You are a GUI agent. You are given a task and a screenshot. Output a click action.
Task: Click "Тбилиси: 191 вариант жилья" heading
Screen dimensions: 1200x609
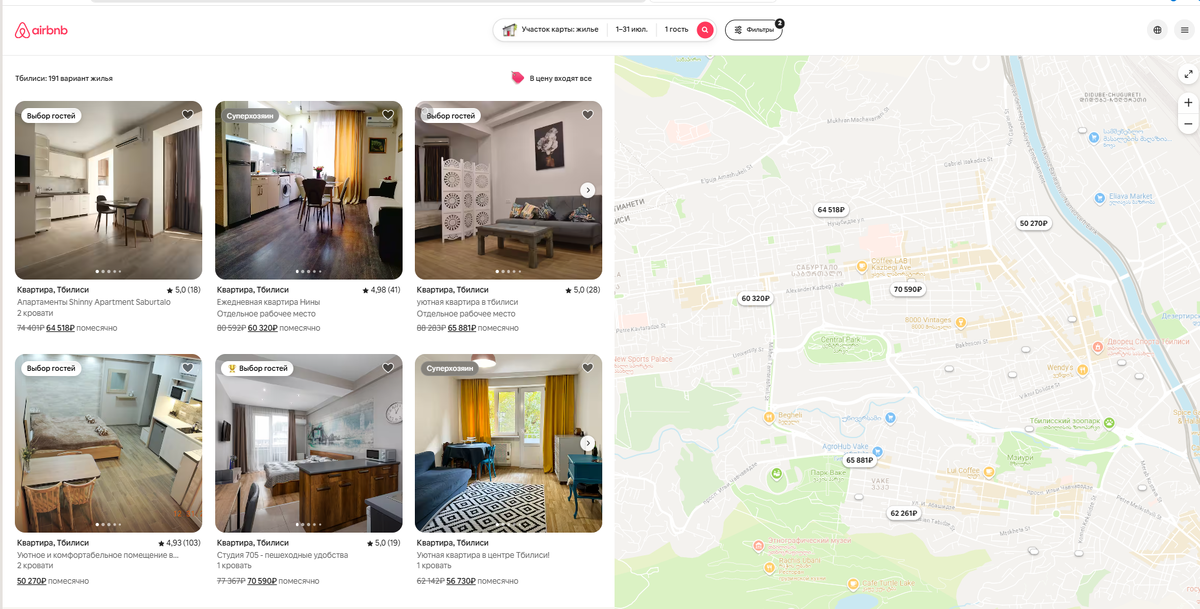pyautogui.click(x=64, y=78)
